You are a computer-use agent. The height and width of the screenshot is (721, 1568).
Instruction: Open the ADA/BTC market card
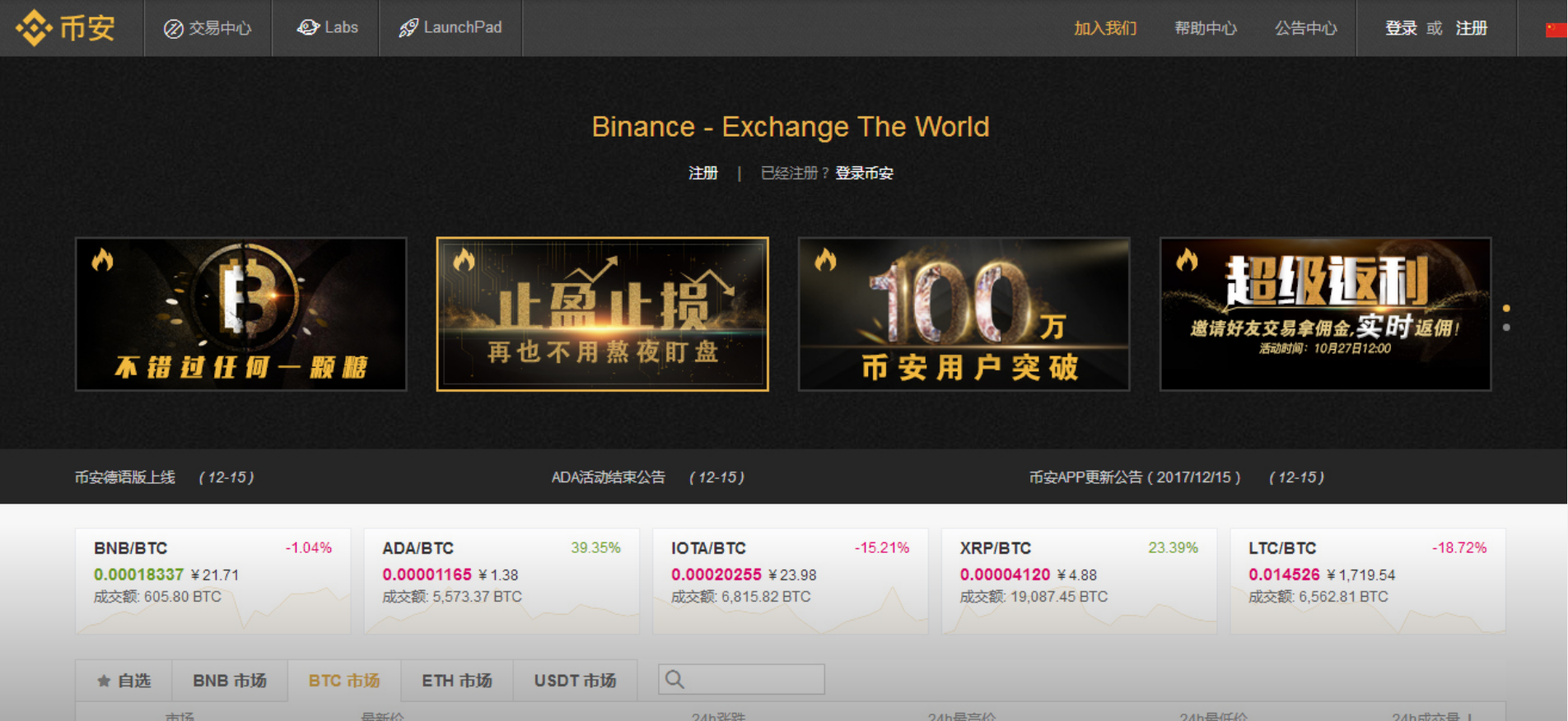[502, 581]
